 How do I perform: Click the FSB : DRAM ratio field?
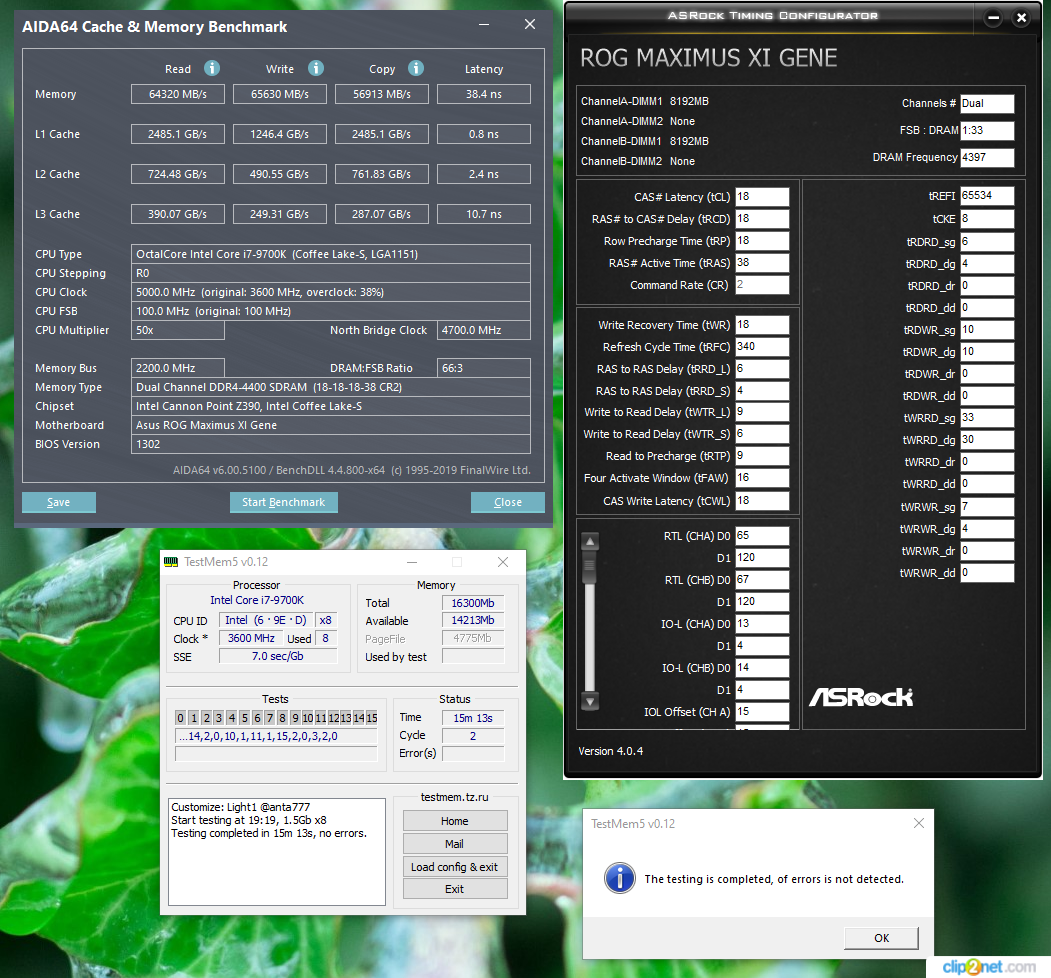pos(987,131)
